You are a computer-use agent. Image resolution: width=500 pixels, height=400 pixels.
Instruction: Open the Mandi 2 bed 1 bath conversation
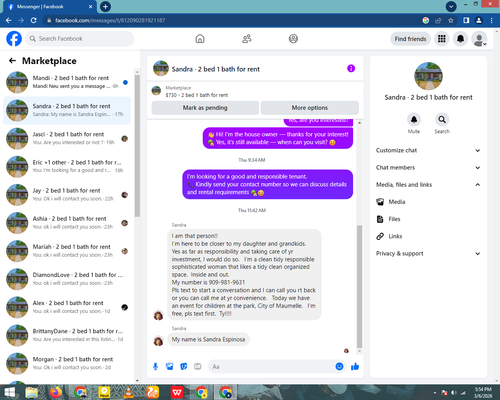coord(67,82)
